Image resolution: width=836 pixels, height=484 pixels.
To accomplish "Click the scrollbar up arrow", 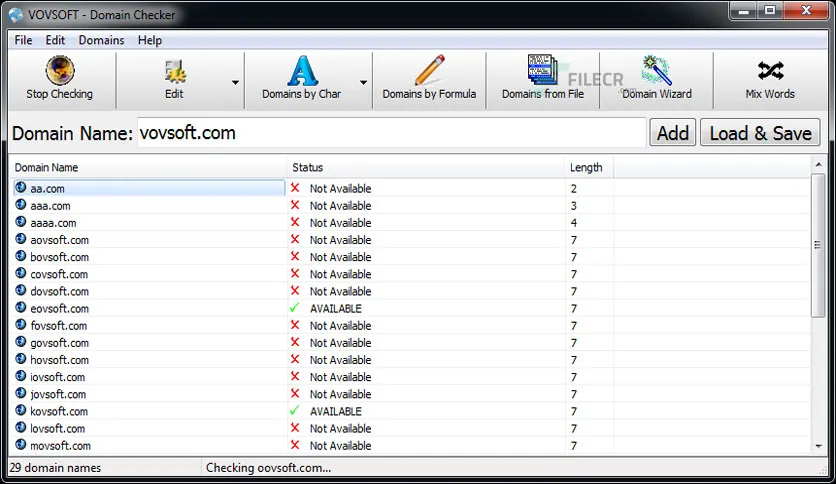I will 818,165.
